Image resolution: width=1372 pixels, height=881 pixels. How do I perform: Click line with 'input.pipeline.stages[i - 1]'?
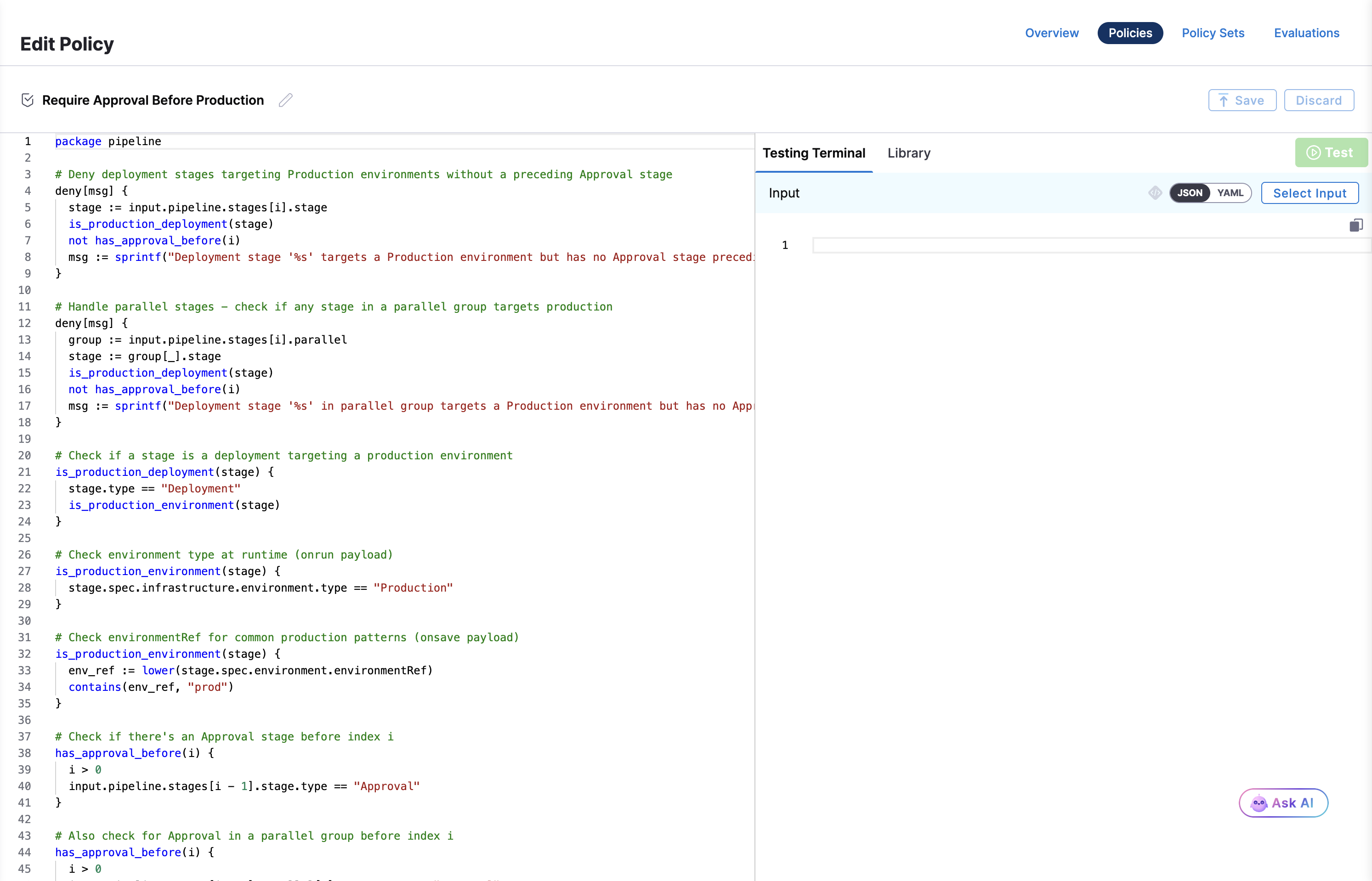(x=244, y=786)
